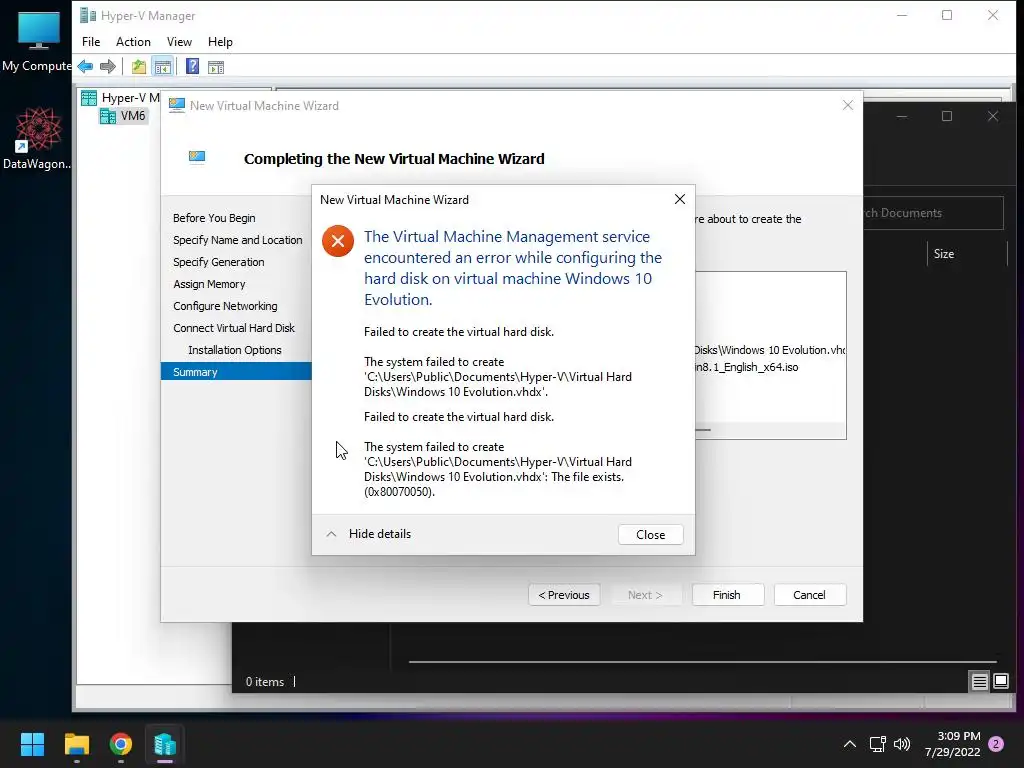Viewport: 1024px width, 768px height.
Task: Select the Summary wizard step
Action: [236, 372]
